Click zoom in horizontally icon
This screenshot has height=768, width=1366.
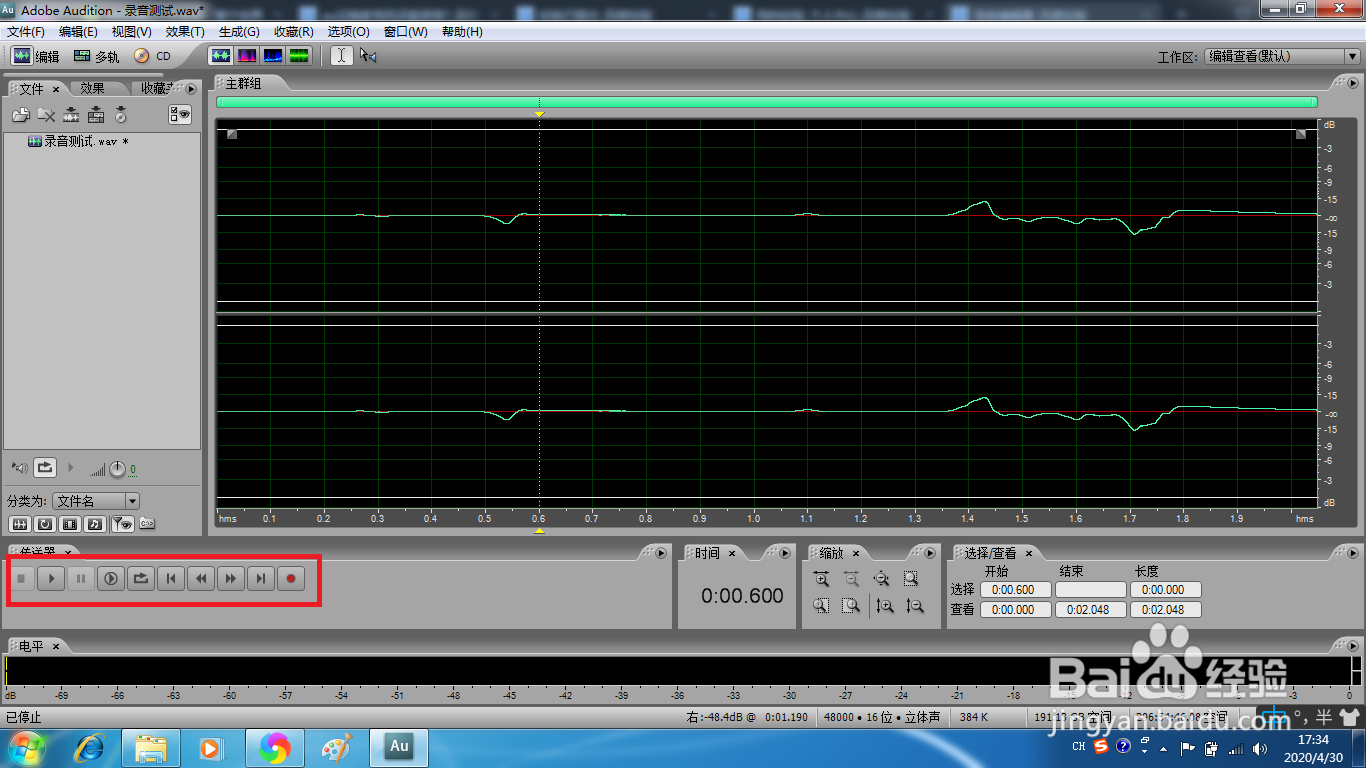821,578
